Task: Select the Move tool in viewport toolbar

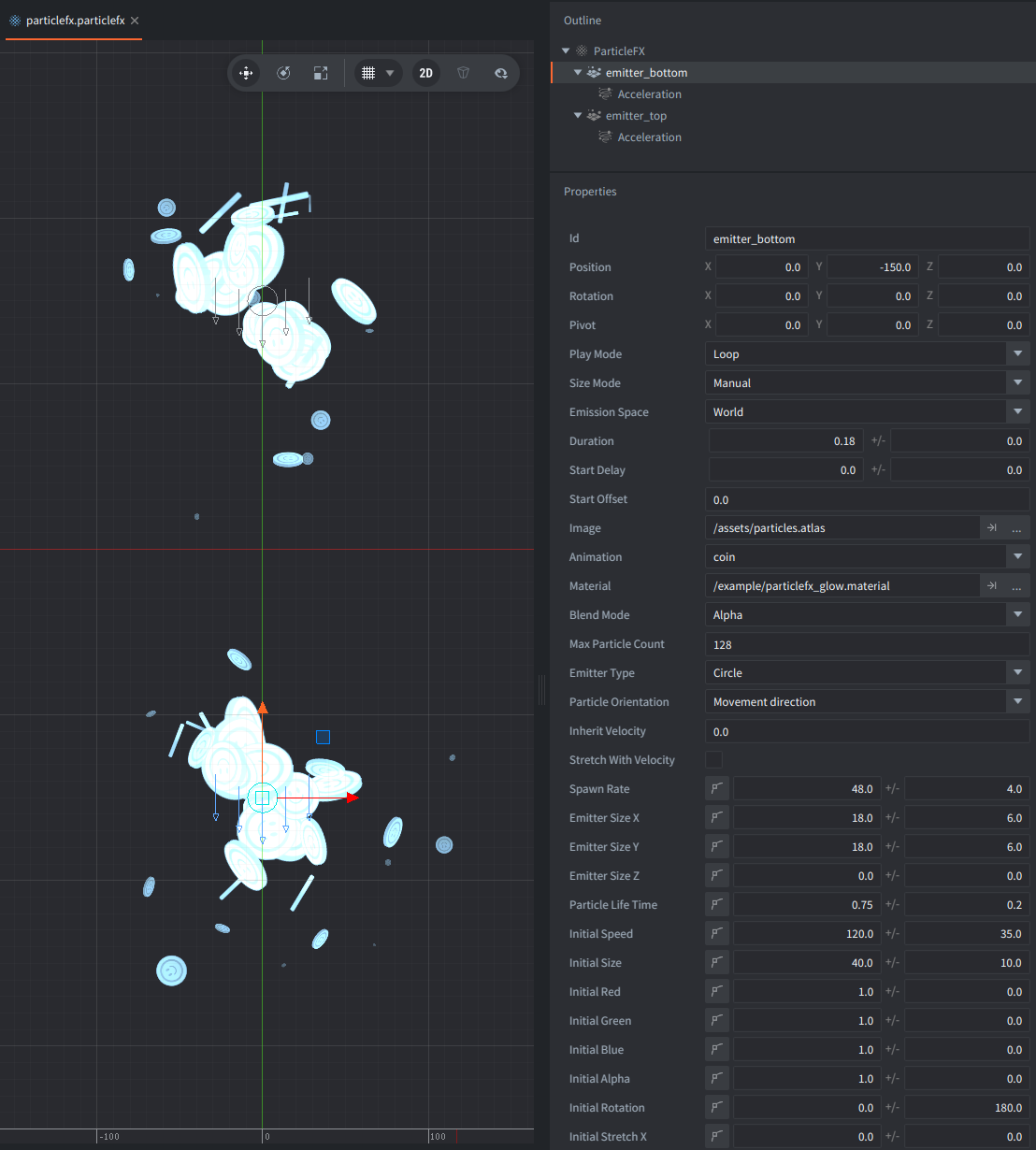Action: click(246, 73)
